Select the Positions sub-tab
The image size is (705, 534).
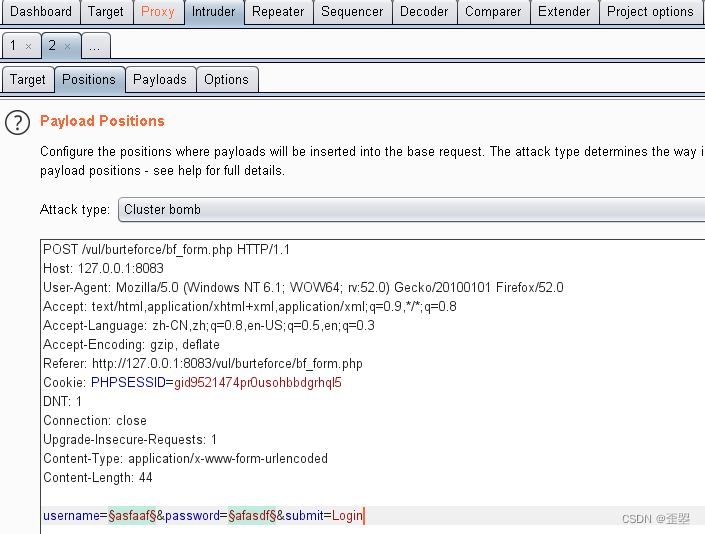(89, 80)
